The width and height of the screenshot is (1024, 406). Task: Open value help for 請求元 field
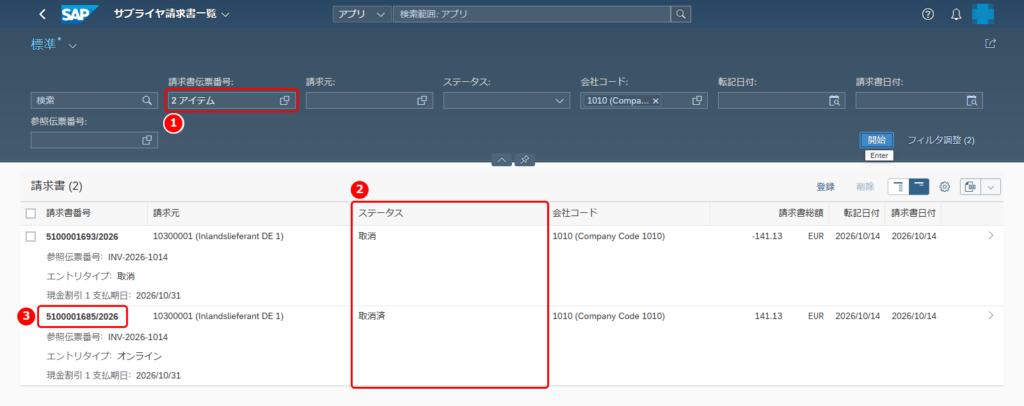(423, 101)
